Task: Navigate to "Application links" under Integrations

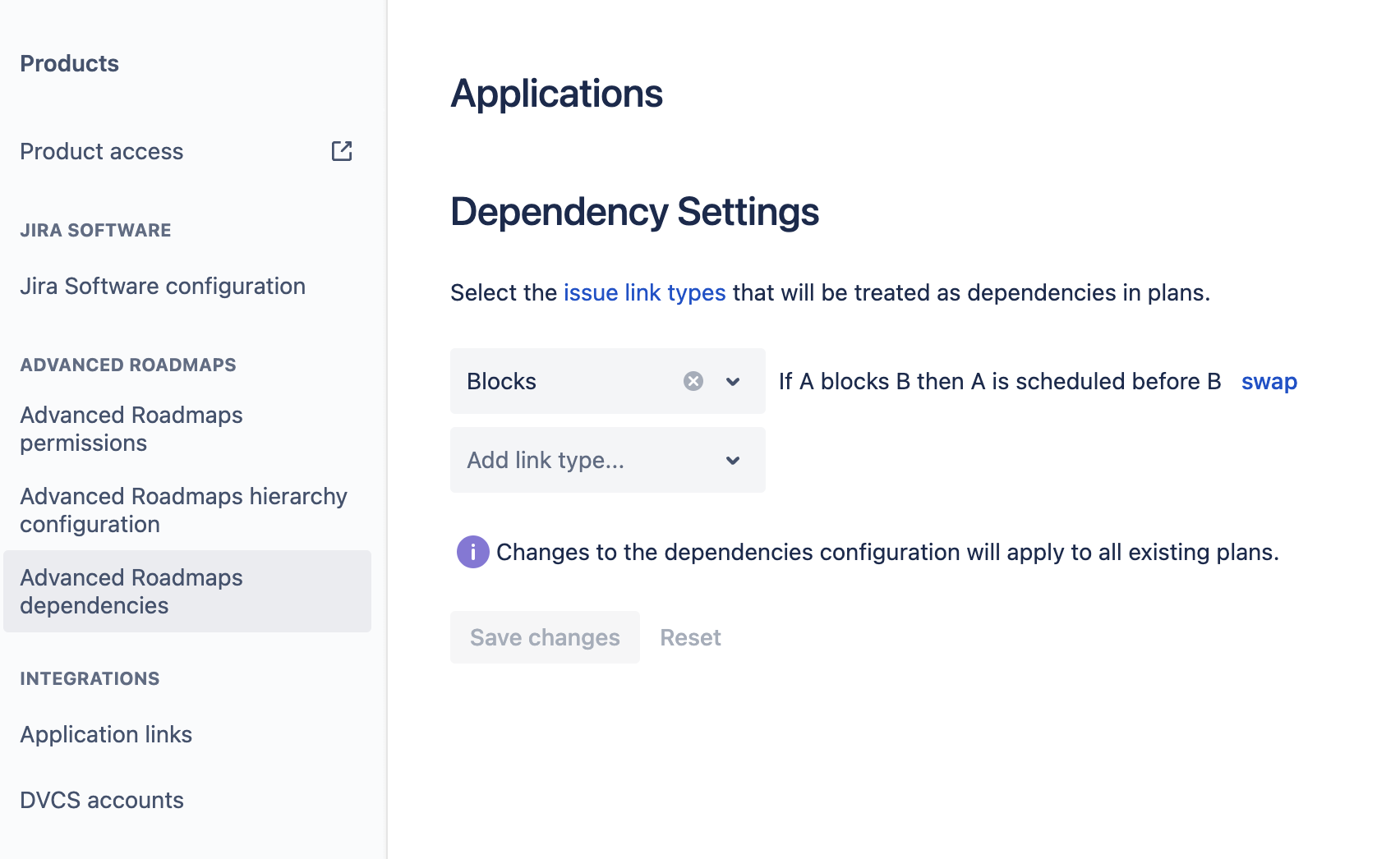Action: pyautogui.click(x=106, y=734)
